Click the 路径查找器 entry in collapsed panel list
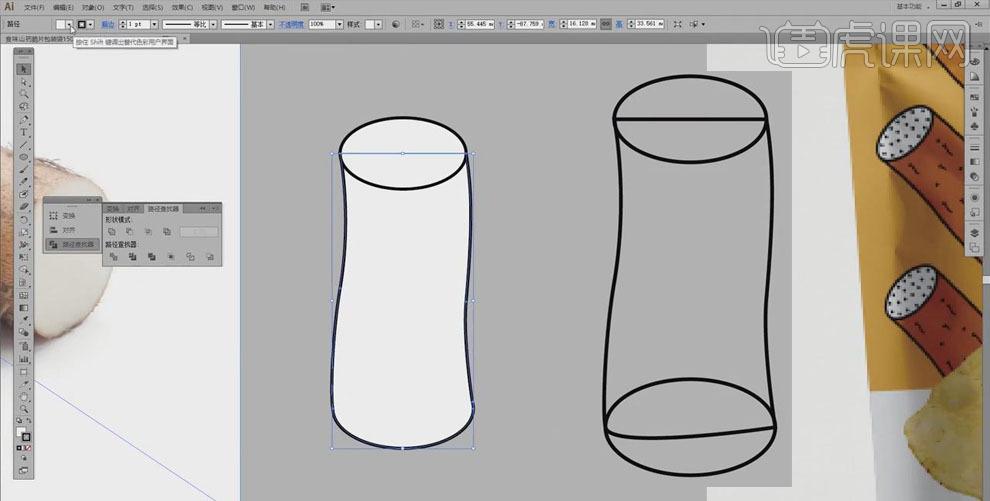 (x=71, y=244)
